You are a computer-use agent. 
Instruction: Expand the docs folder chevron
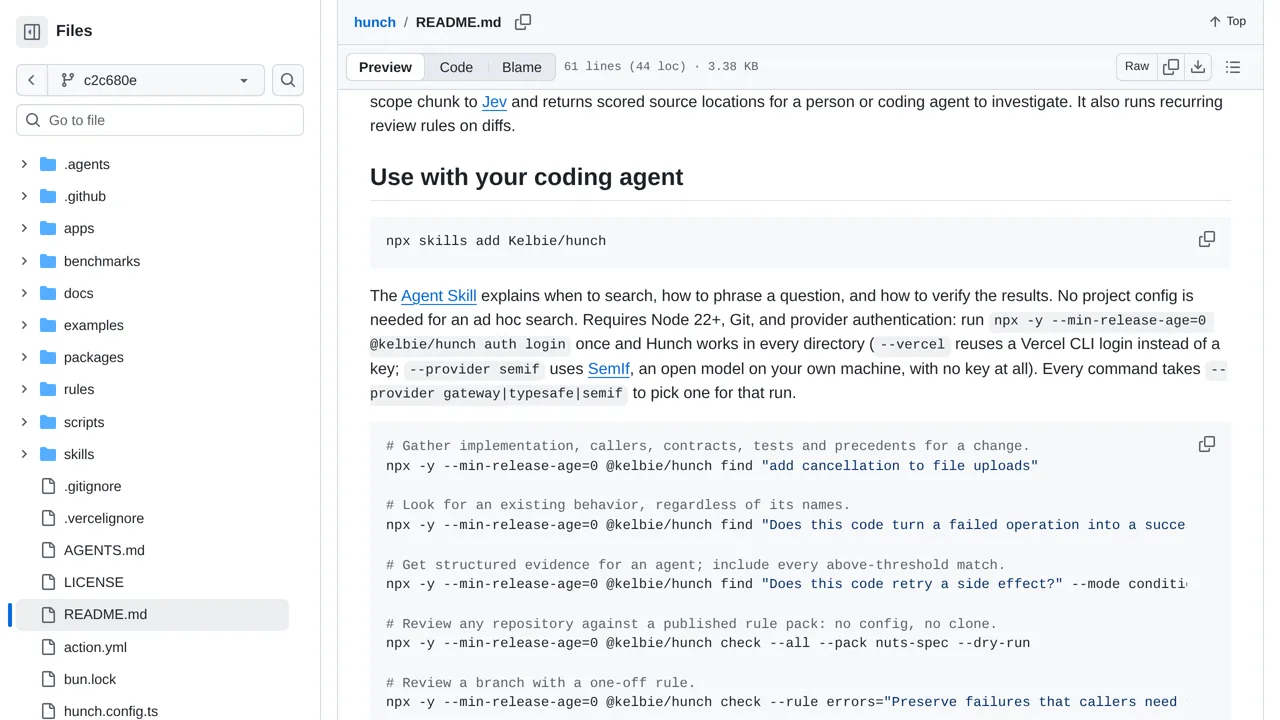pos(24,293)
